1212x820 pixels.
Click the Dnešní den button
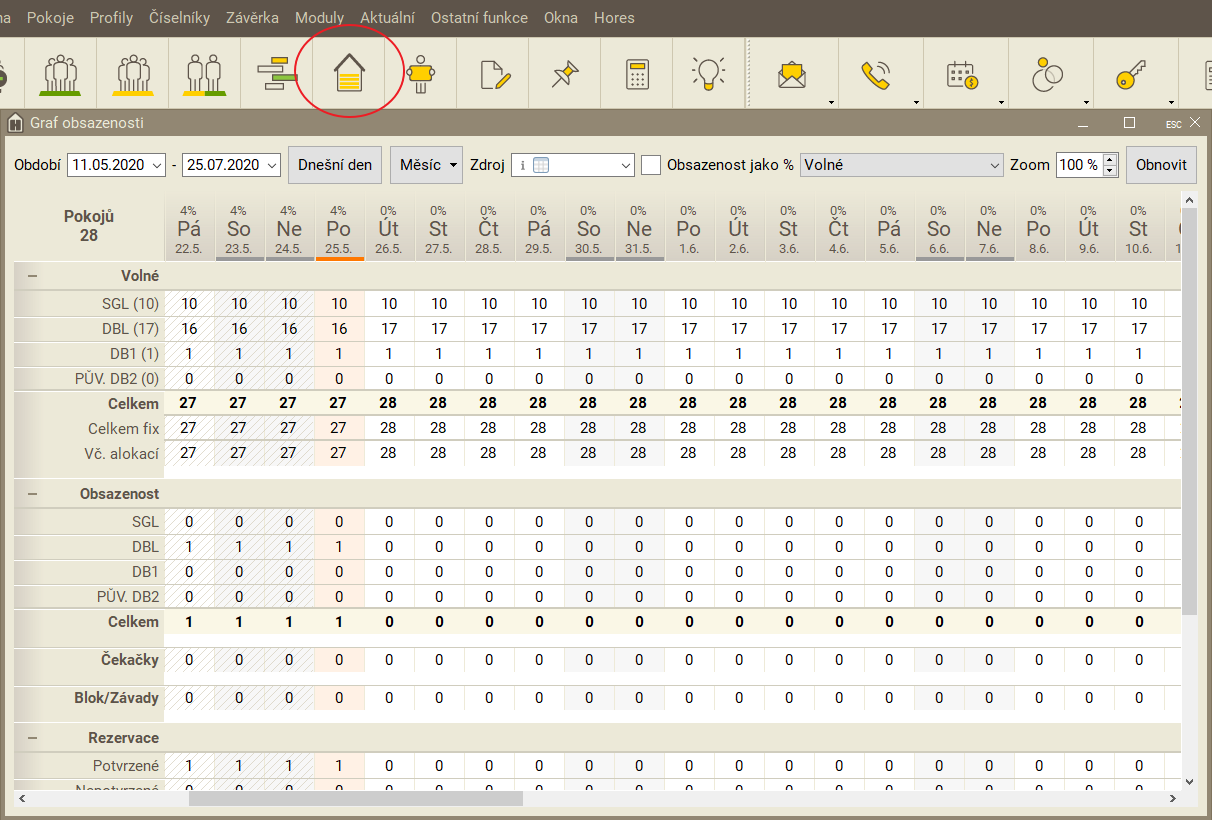click(x=335, y=165)
